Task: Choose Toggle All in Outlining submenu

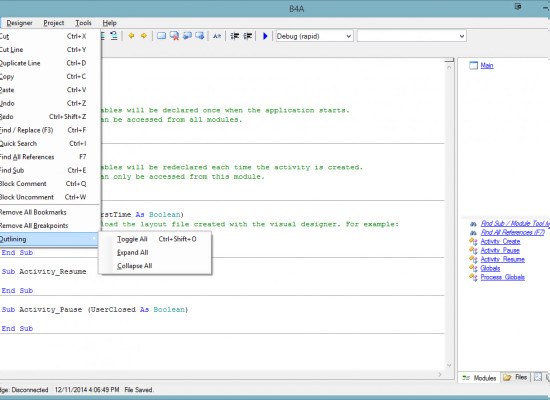Action: (x=155, y=239)
